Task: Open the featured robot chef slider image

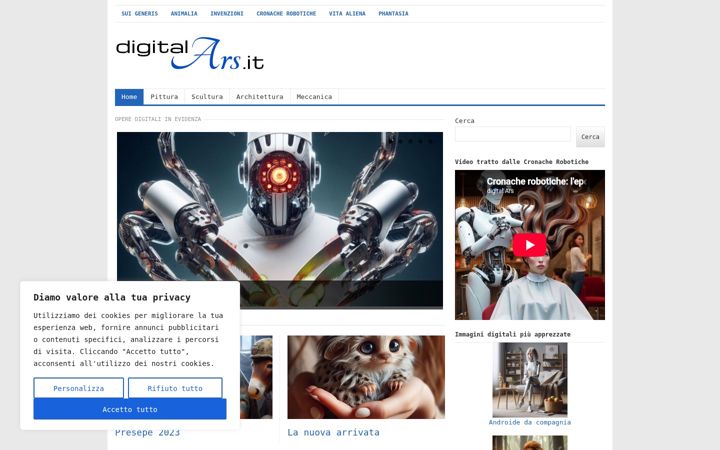Action: 280,219
